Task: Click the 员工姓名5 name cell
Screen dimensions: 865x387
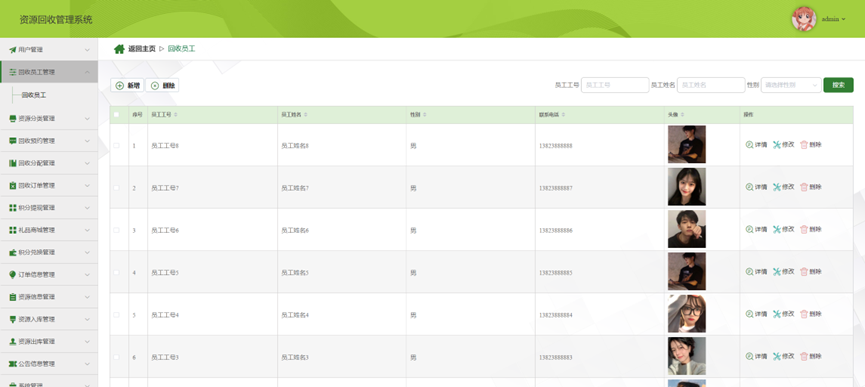Action: tap(295, 273)
